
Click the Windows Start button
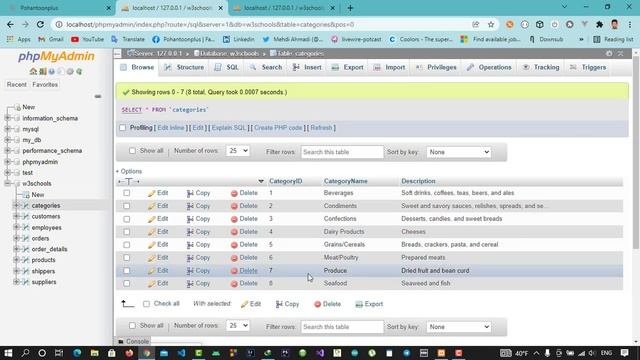[8, 353]
